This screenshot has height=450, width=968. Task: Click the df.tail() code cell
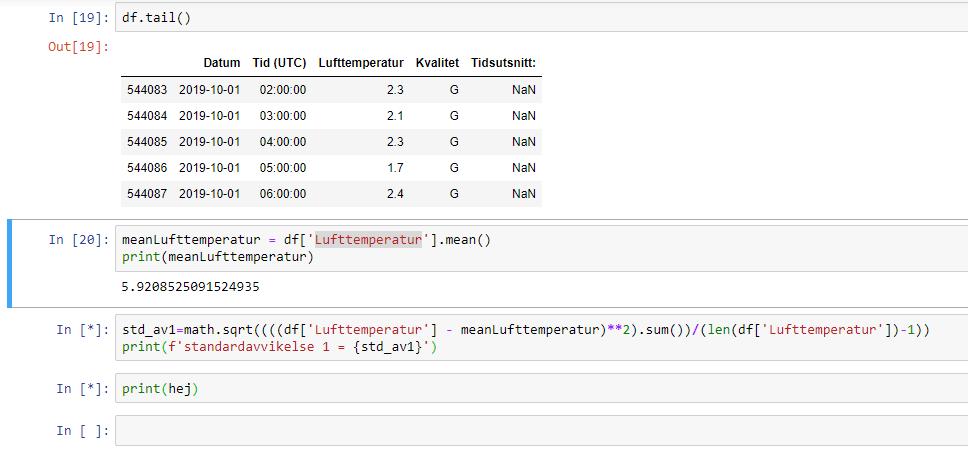(540, 18)
